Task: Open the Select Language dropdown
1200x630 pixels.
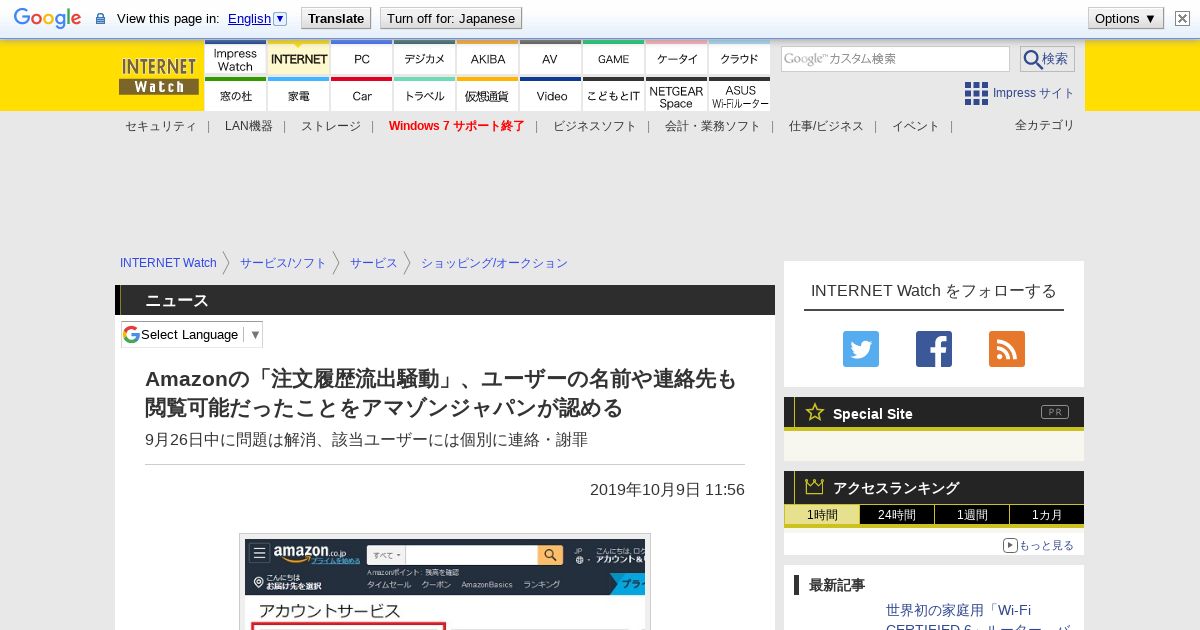Action: pos(192,334)
